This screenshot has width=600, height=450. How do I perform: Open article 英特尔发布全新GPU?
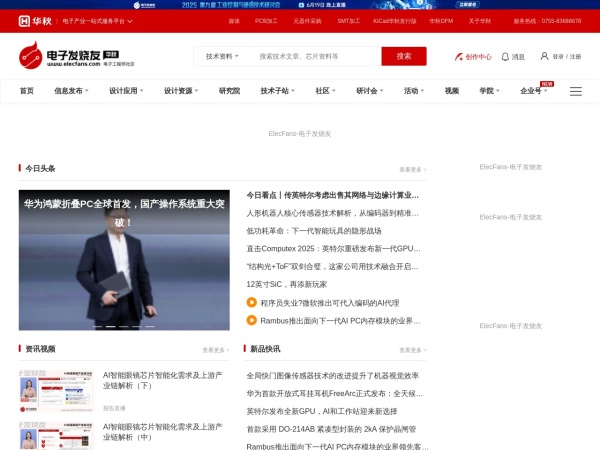coord(322,411)
